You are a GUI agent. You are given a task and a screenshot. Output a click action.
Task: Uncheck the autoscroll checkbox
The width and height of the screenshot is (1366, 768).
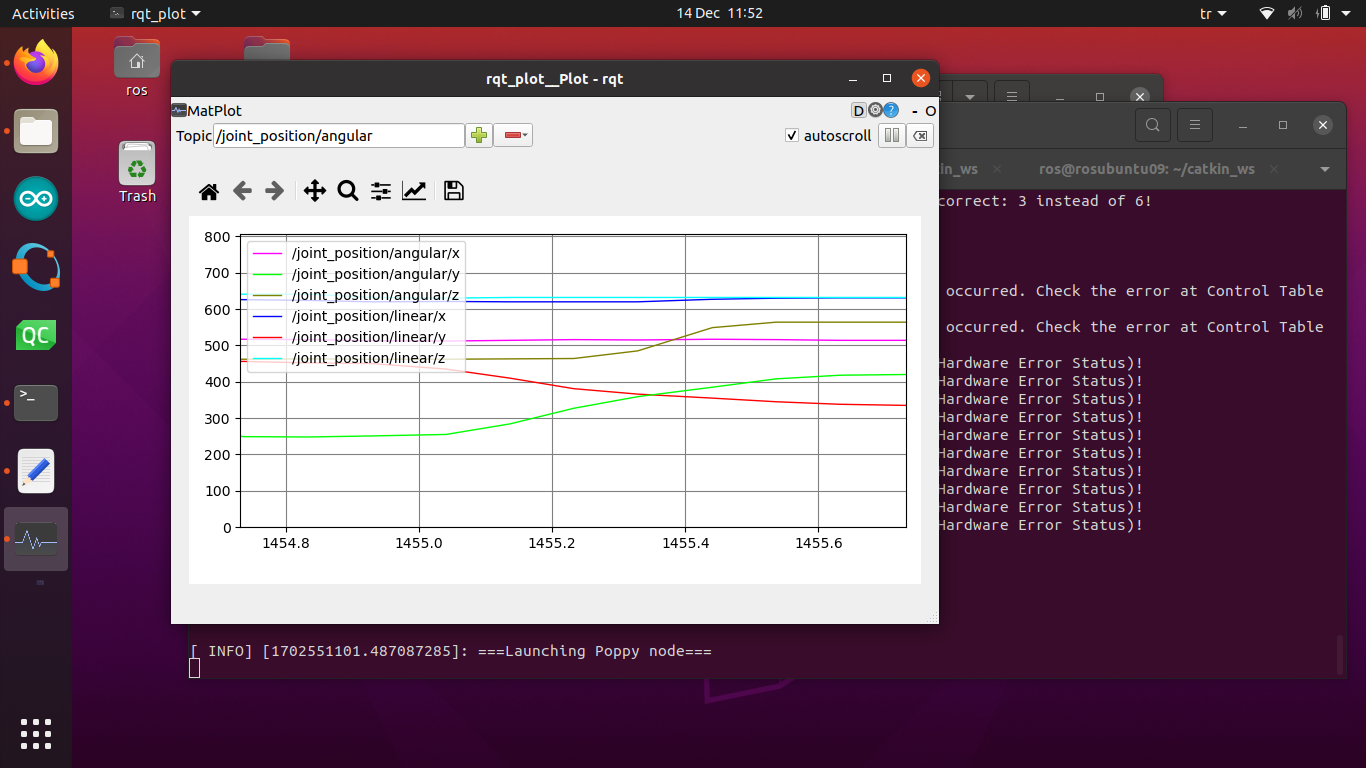pos(792,136)
